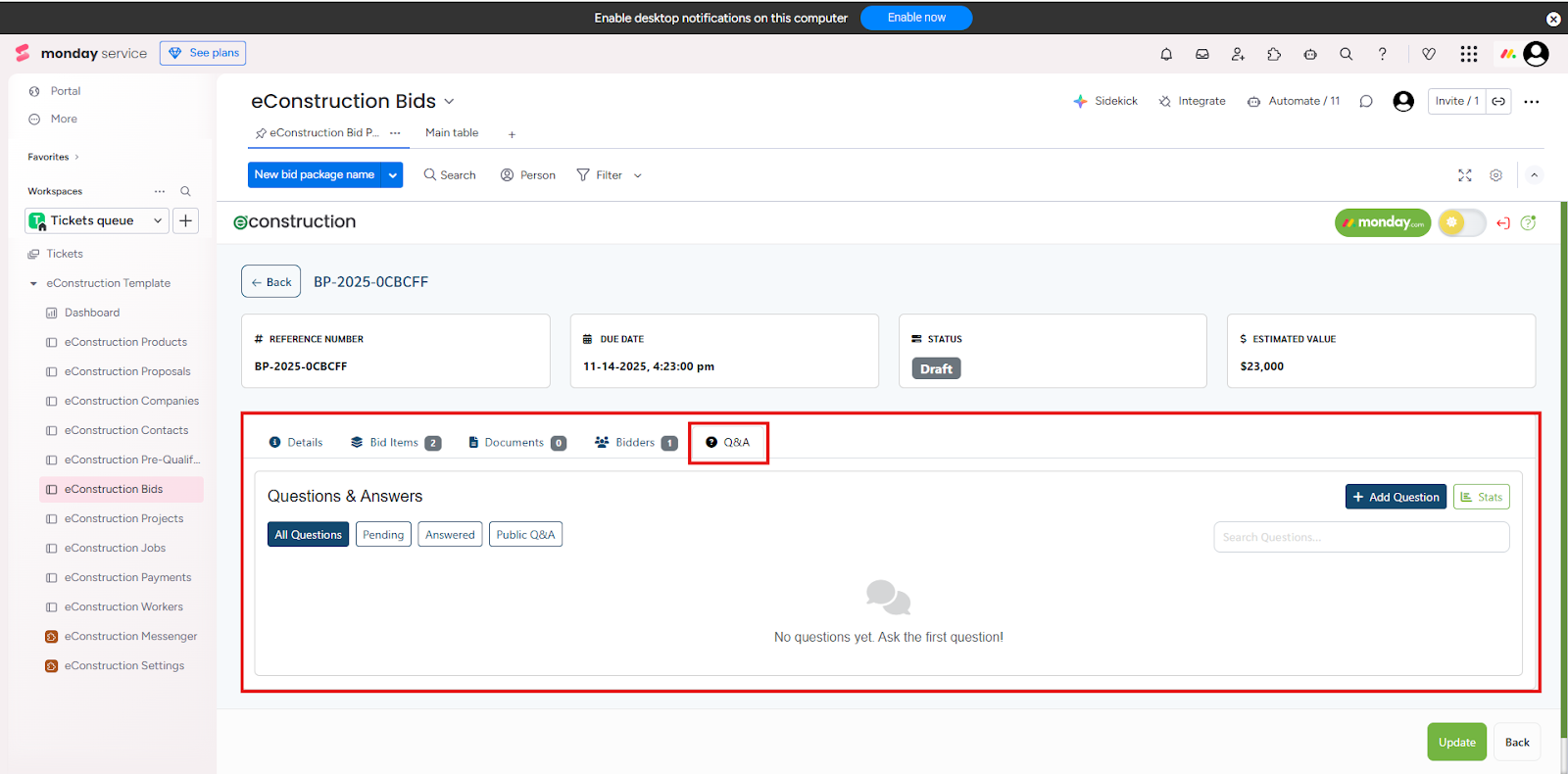Open the notifications bell icon

pyautogui.click(x=1166, y=55)
